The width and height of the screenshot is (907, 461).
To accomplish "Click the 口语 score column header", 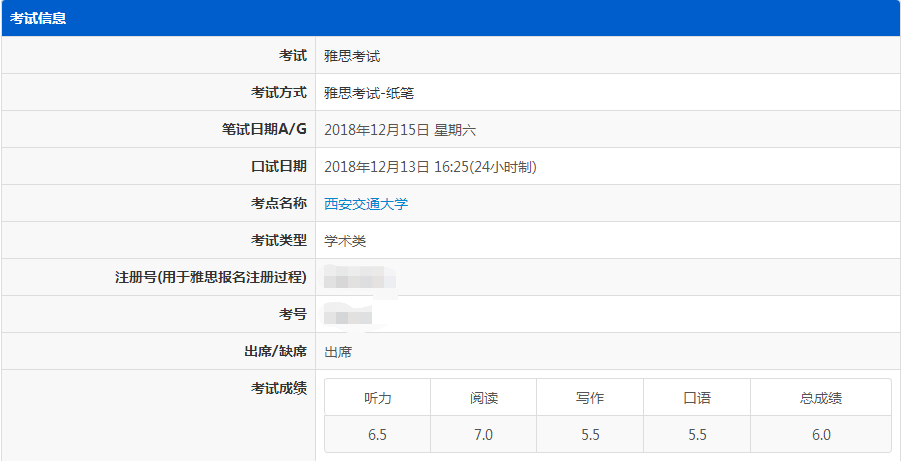I will (x=697, y=398).
